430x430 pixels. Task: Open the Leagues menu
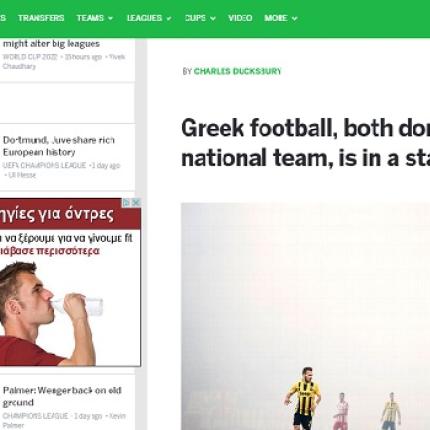149,18
